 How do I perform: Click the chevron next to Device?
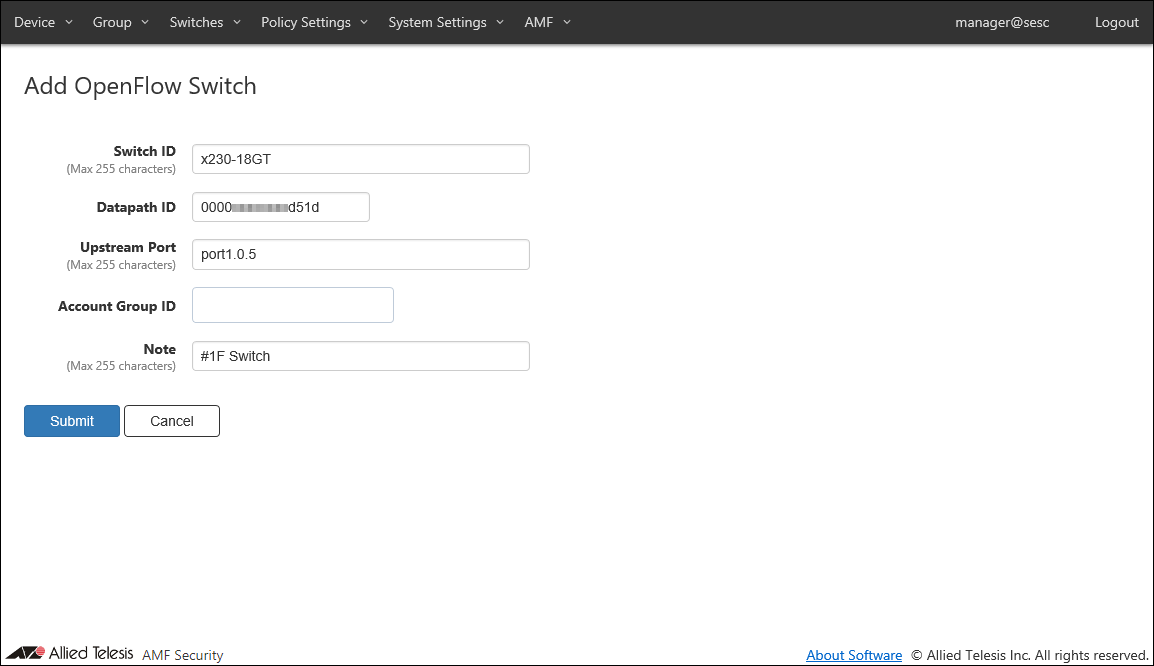(x=69, y=22)
